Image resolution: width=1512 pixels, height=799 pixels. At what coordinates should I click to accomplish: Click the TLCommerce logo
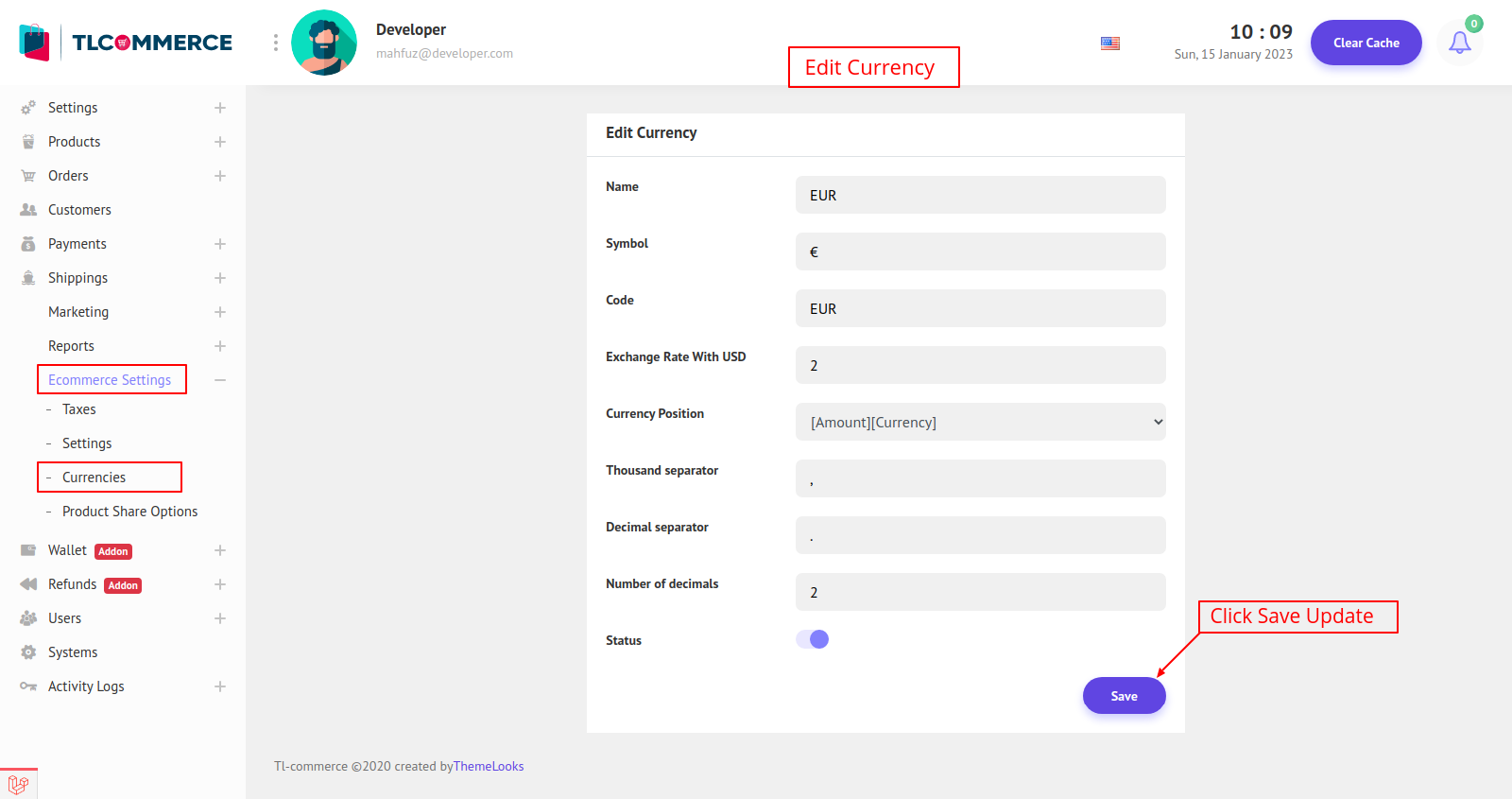126,43
